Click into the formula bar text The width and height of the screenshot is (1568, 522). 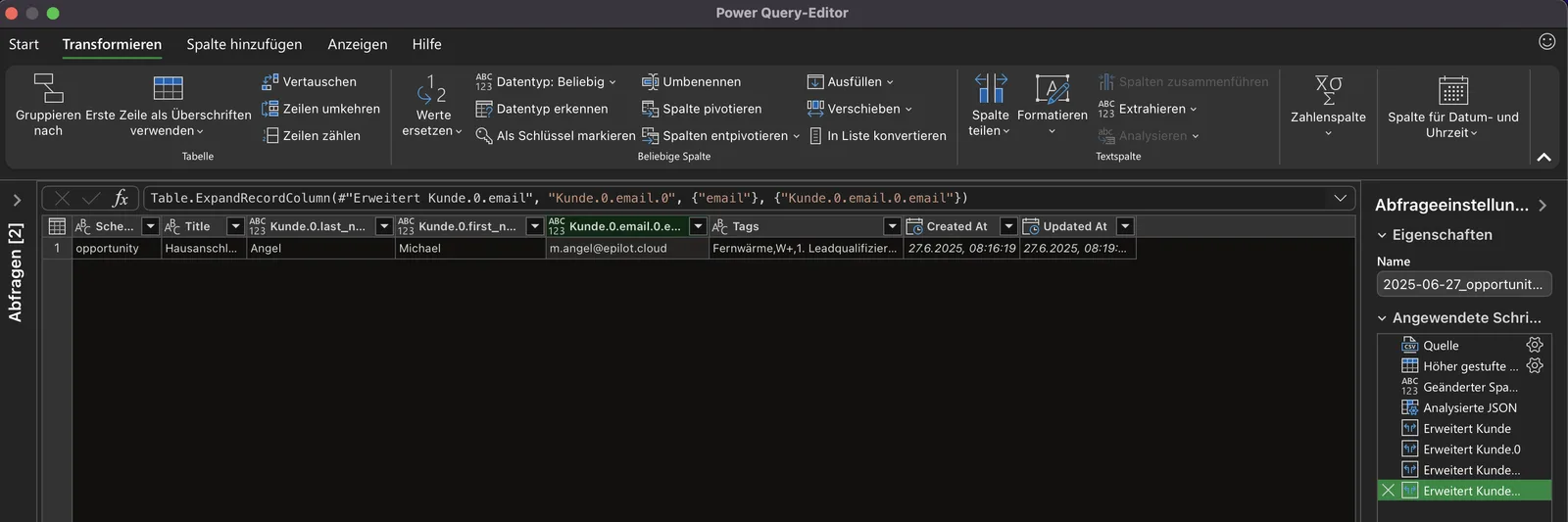coord(559,198)
